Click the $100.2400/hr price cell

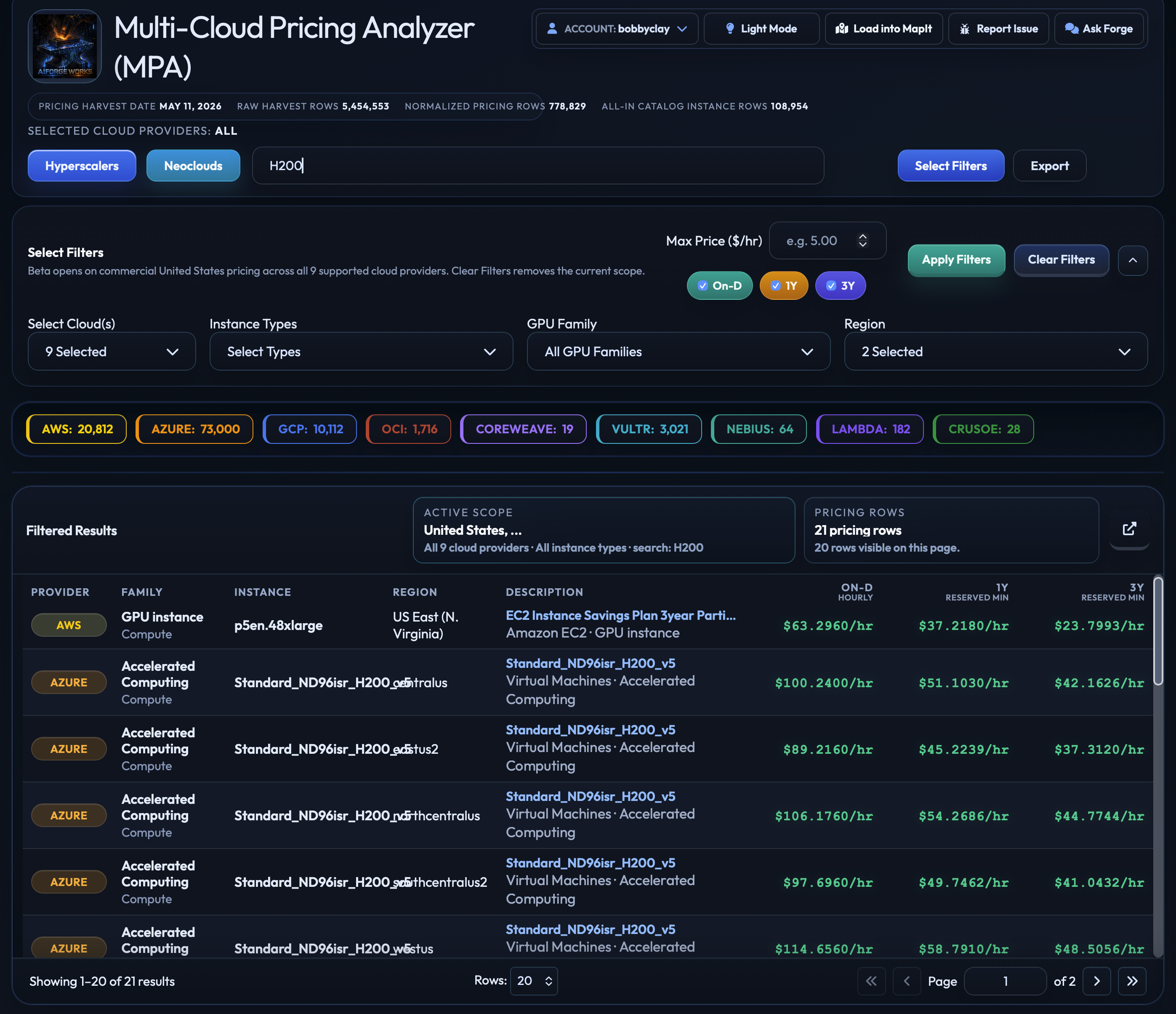[x=824, y=683]
